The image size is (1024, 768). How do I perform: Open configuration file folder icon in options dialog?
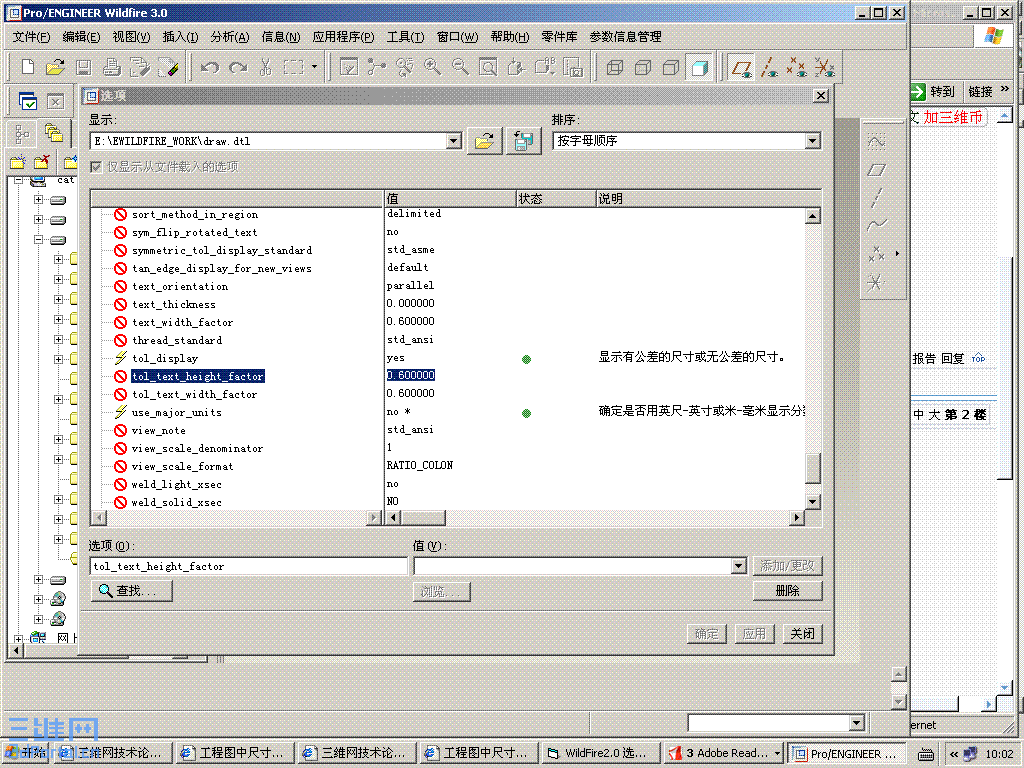click(485, 140)
